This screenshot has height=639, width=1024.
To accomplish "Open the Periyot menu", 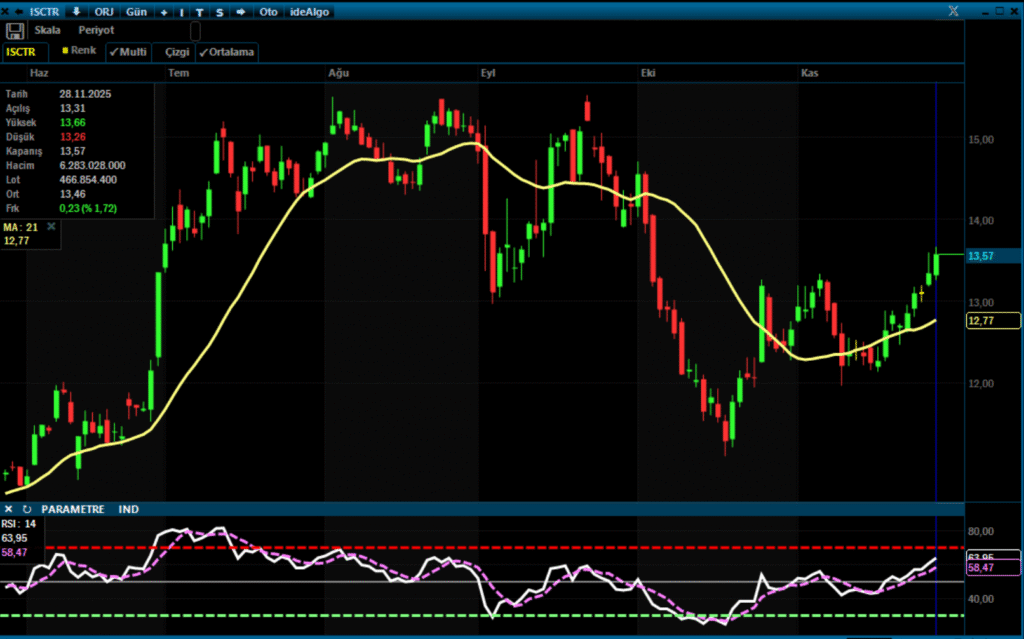I will pos(96,30).
